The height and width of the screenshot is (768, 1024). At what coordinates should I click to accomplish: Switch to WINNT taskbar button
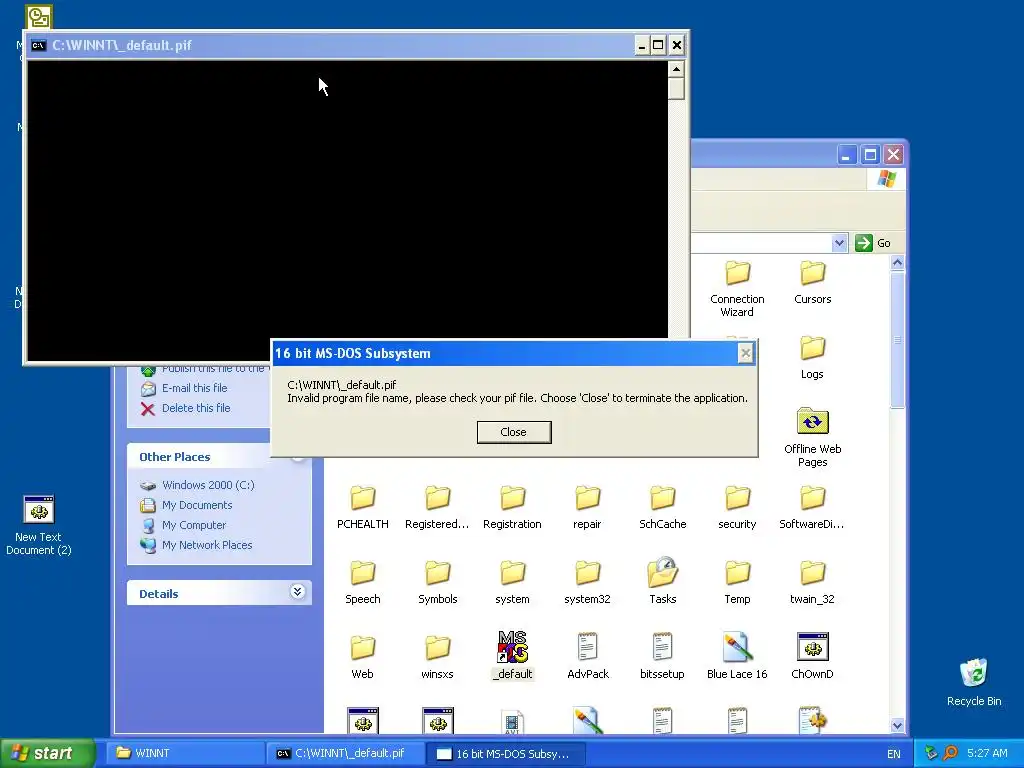[186, 753]
